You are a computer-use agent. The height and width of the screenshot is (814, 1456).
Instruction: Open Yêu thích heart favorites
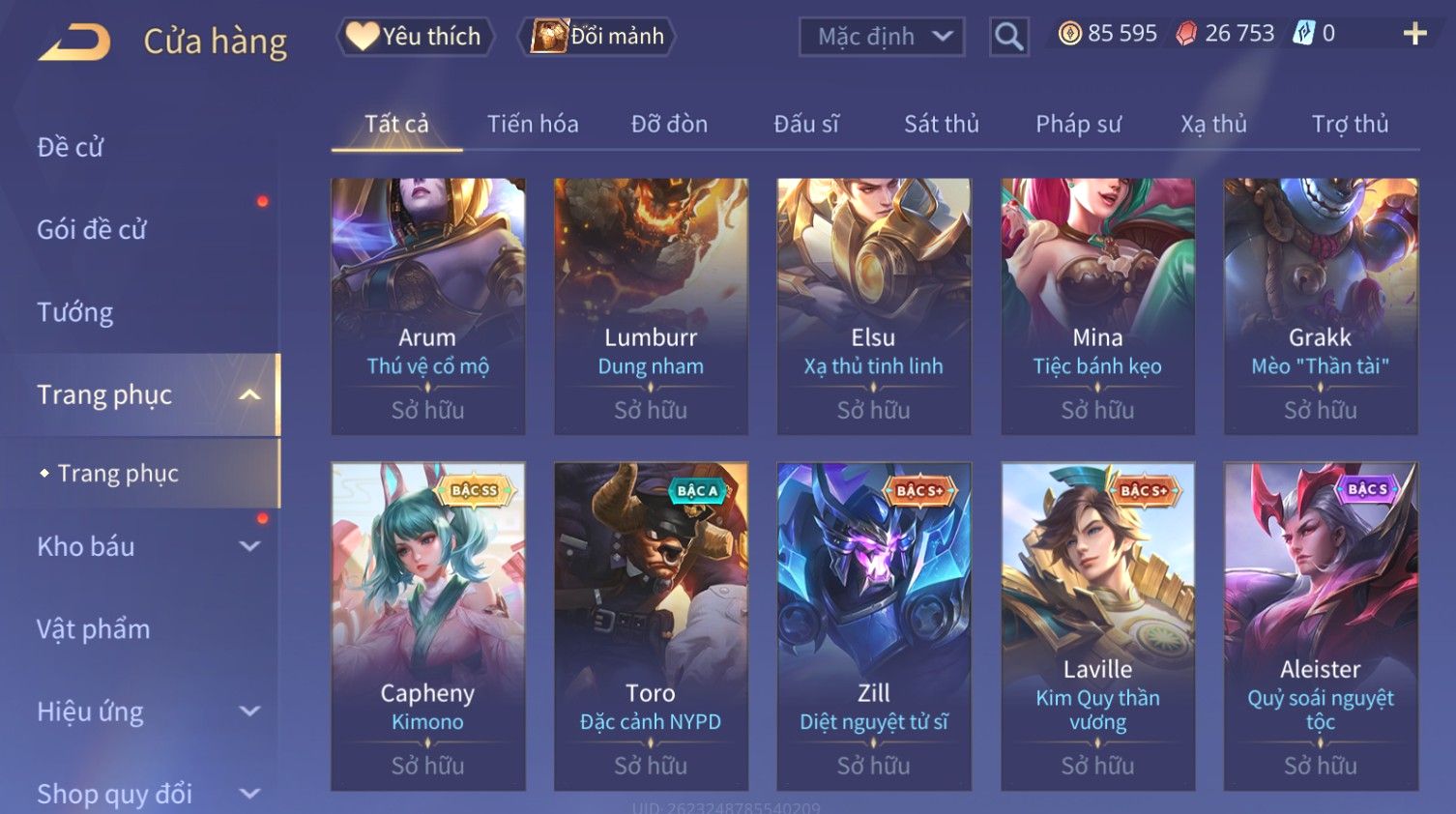[415, 37]
